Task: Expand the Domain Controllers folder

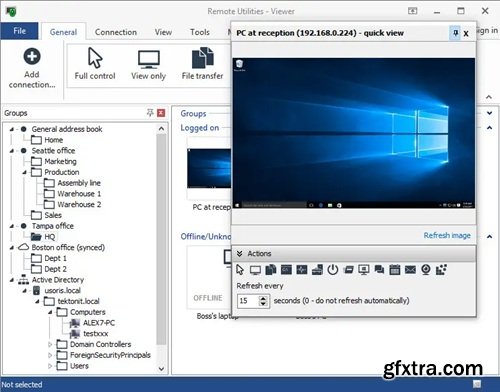Action: tap(50, 344)
